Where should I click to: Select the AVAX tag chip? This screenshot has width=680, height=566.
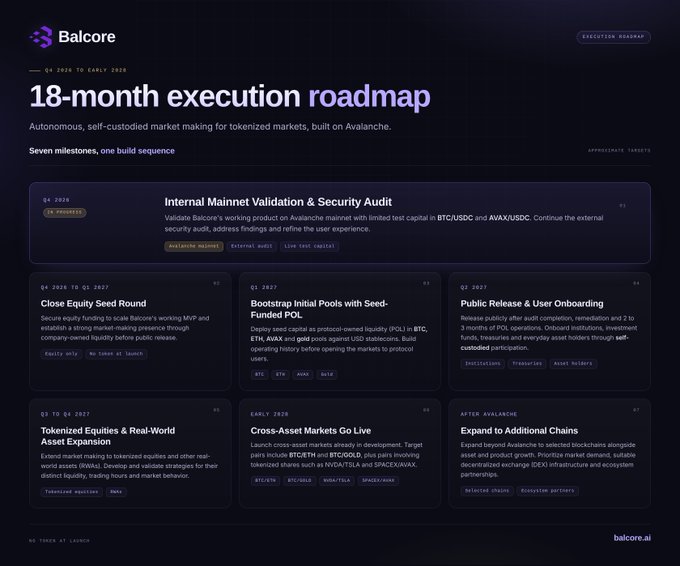(x=303, y=374)
